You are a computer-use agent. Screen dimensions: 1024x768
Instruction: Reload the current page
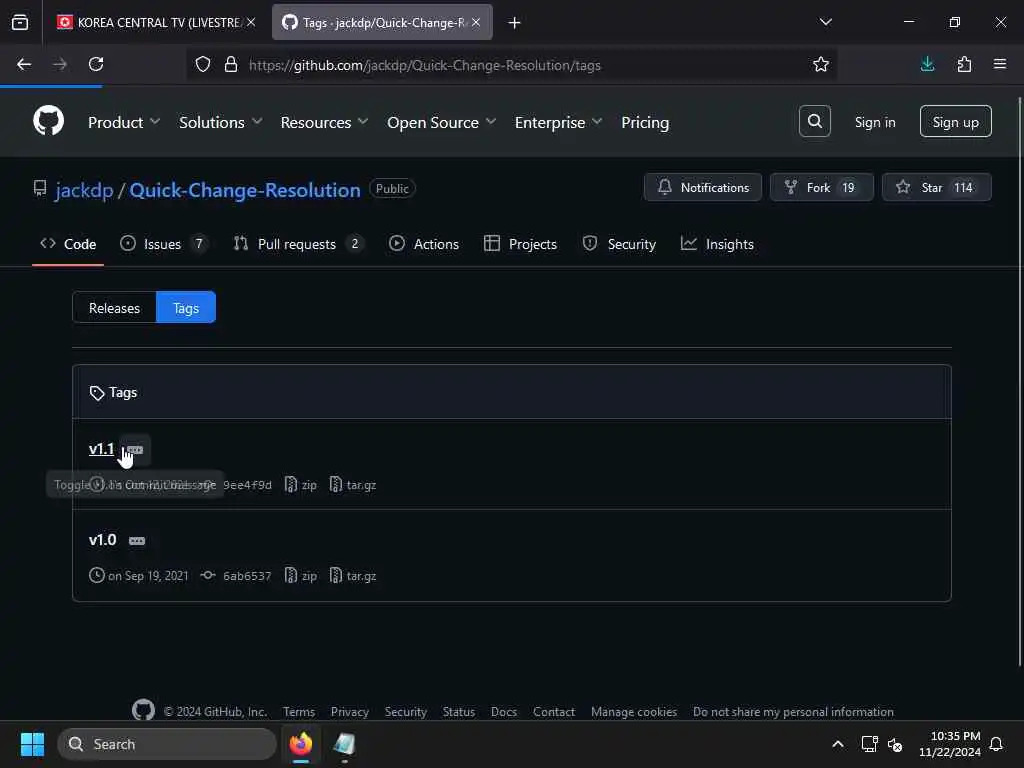(x=96, y=64)
